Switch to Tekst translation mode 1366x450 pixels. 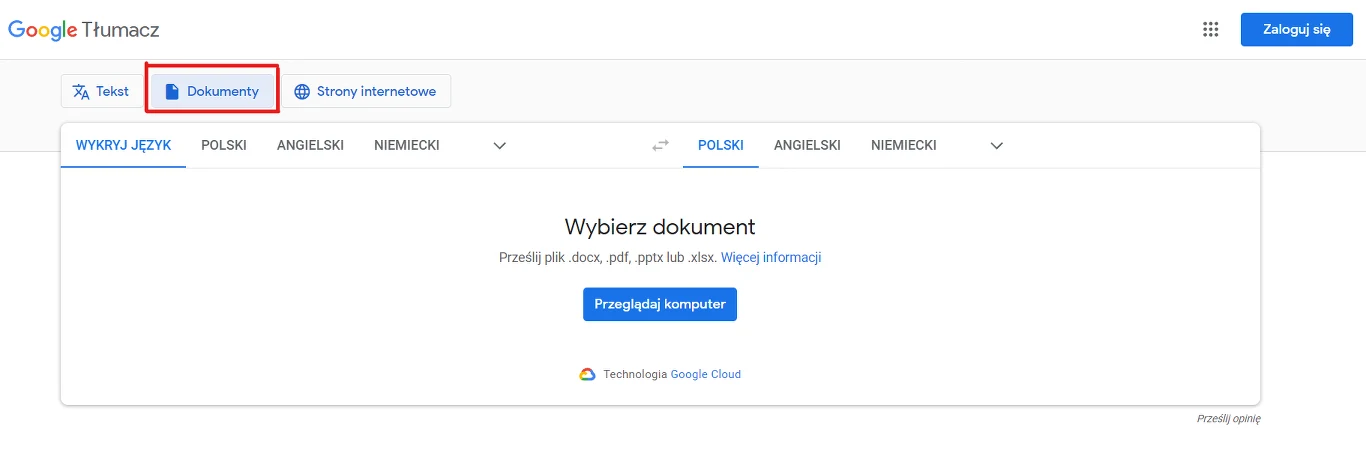(x=101, y=91)
